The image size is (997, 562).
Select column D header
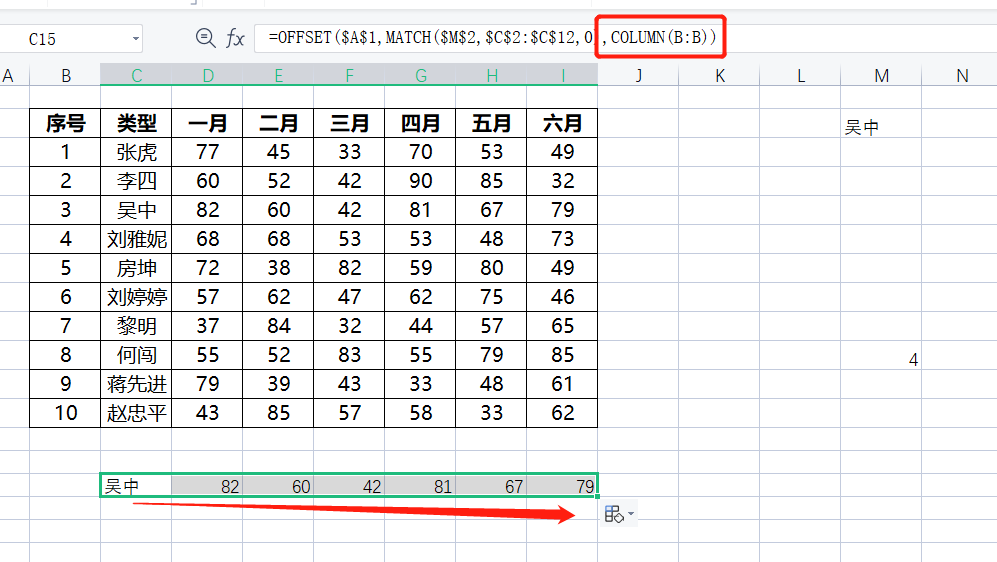pyautogui.click(x=208, y=76)
